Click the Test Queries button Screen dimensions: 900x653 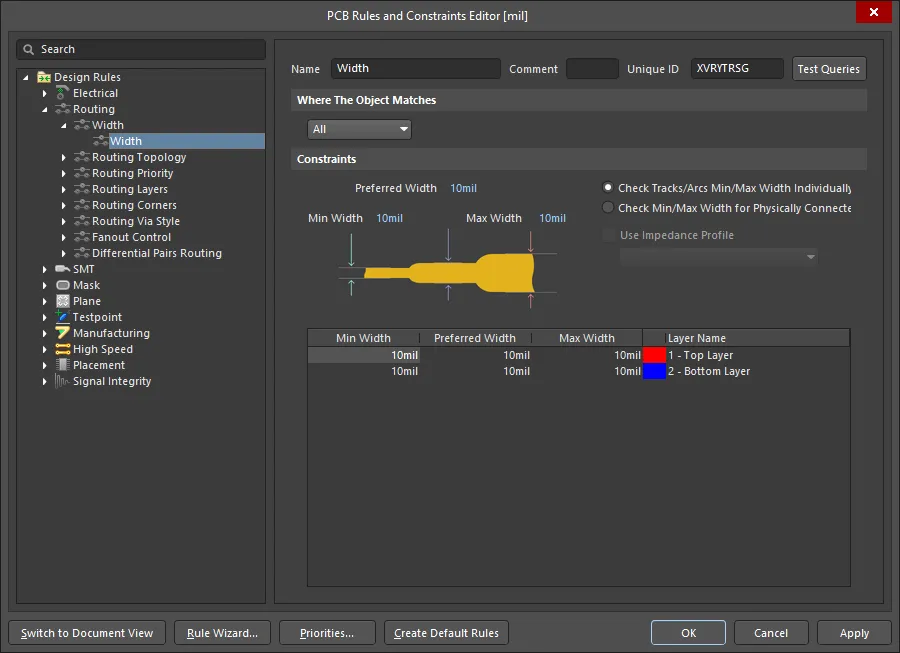click(x=829, y=69)
